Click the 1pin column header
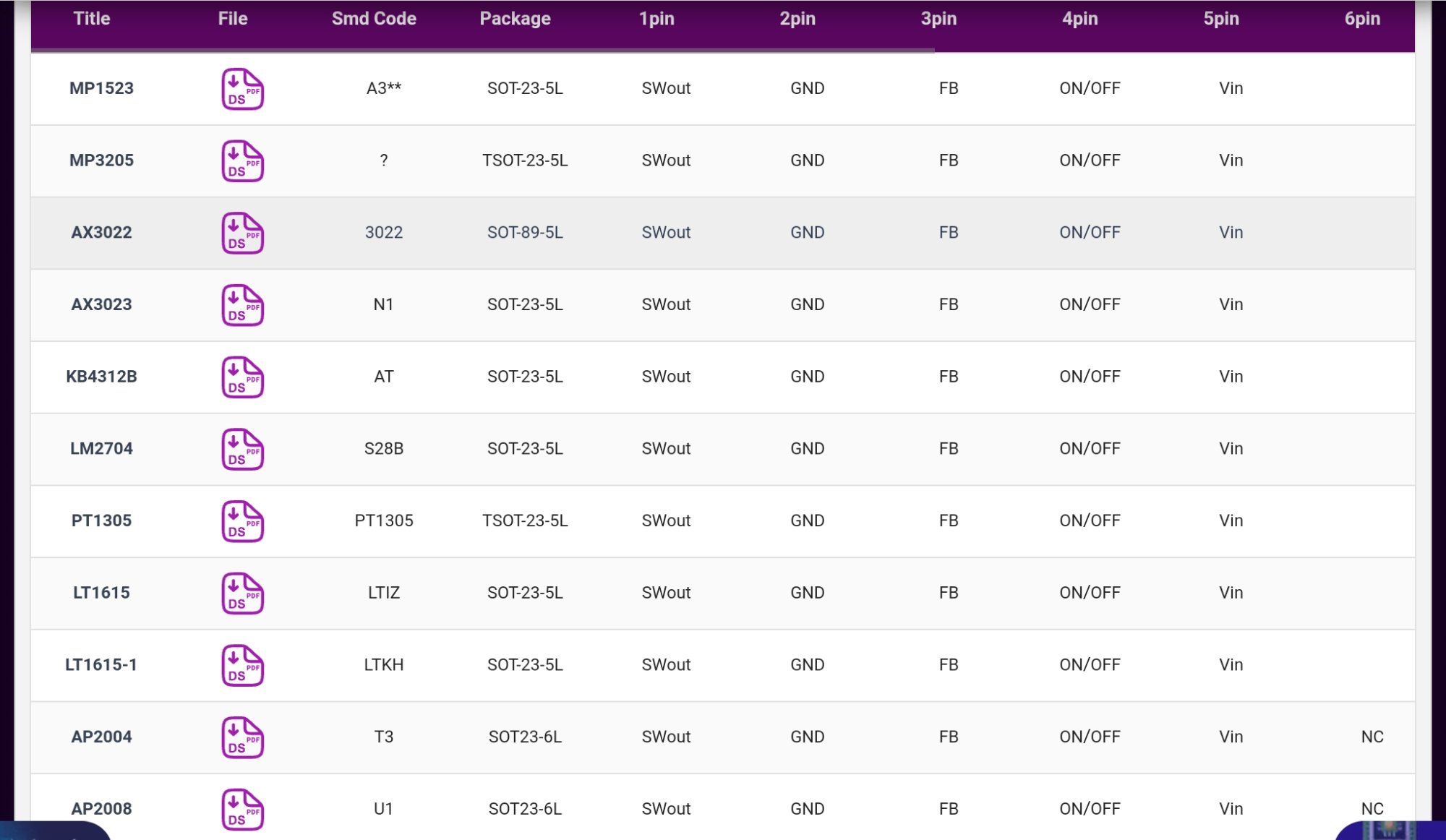This screenshot has width=1446, height=840. (x=656, y=19)
